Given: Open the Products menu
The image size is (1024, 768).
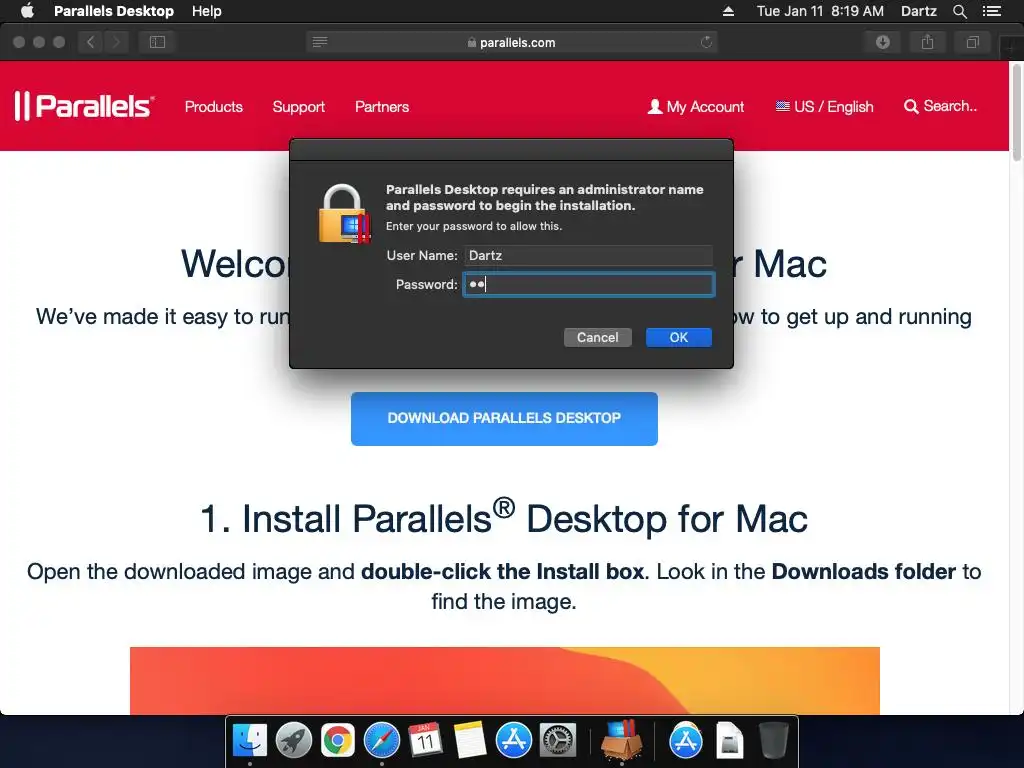Looking at the screenshot, I should pyautogui.click(x=214, y=106).
